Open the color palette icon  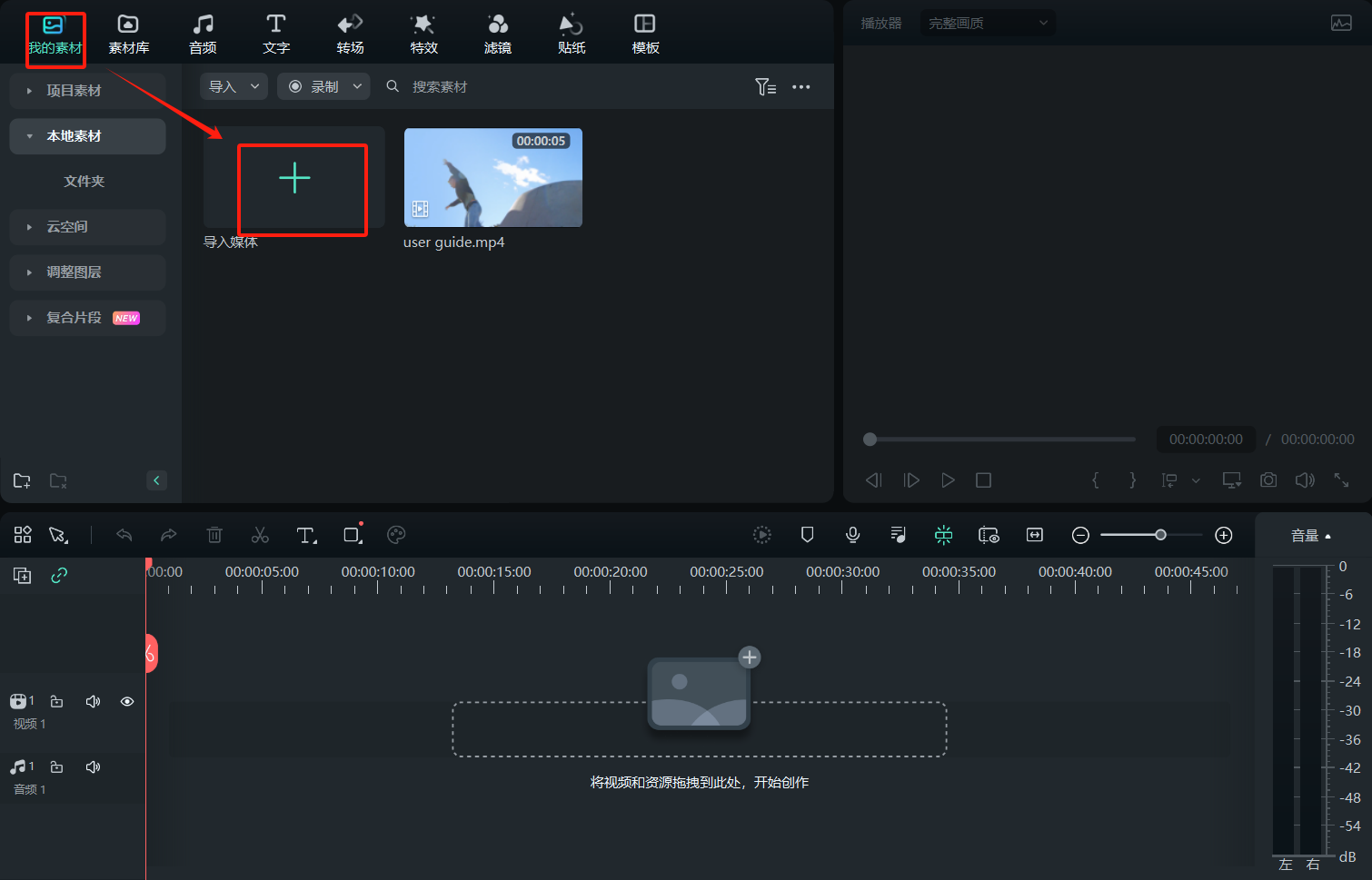coord(396,535)
